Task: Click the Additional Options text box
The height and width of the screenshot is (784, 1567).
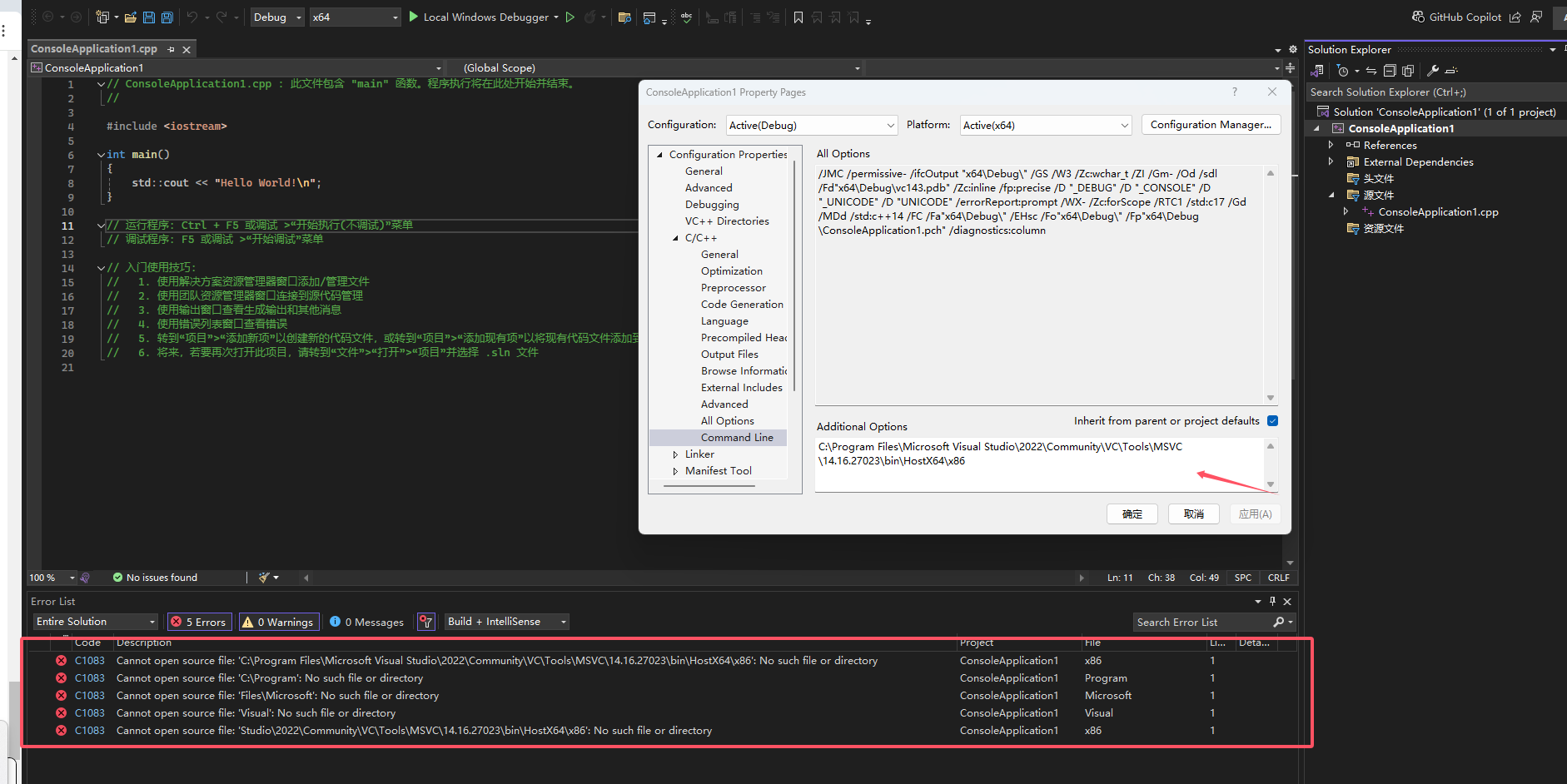Action: [x=1039, y=464]
